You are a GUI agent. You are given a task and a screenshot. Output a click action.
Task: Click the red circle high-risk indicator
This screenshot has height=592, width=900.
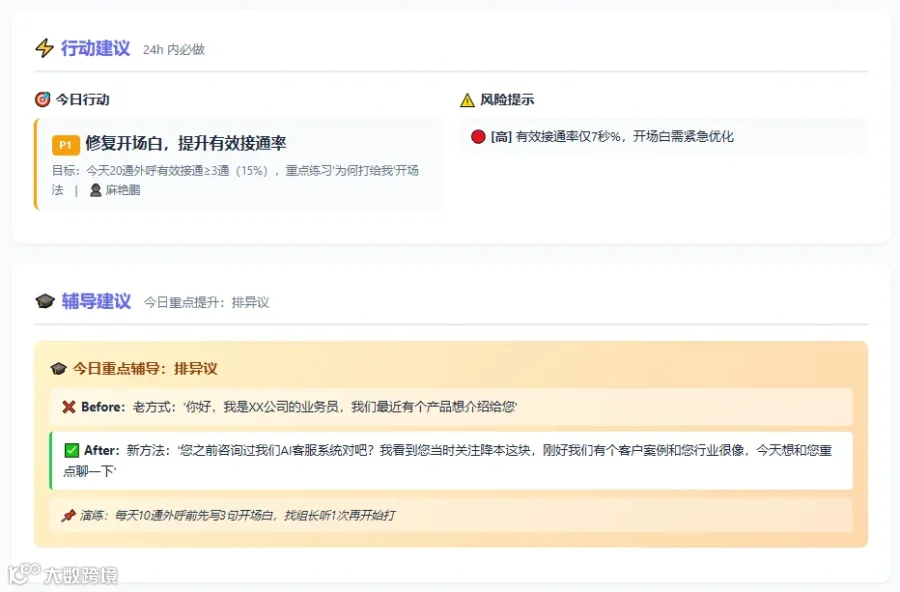point(478,137)
